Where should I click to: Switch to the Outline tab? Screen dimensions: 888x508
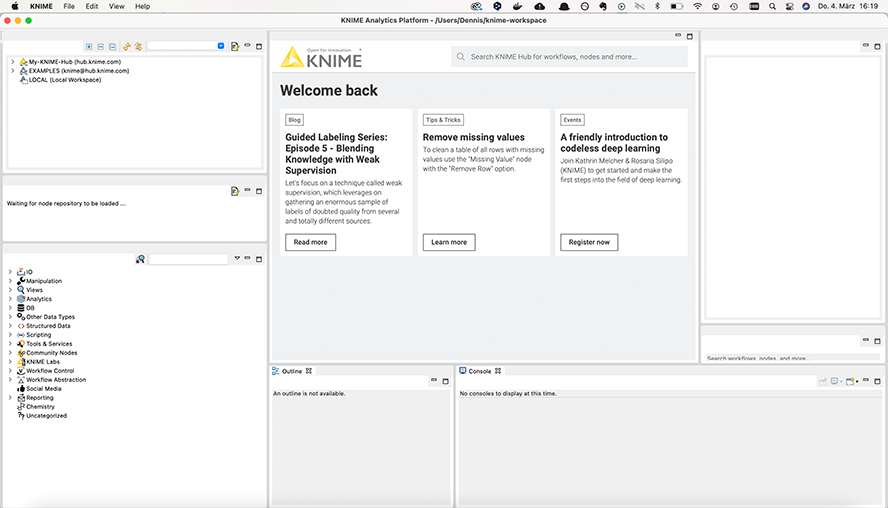(292, 371)
